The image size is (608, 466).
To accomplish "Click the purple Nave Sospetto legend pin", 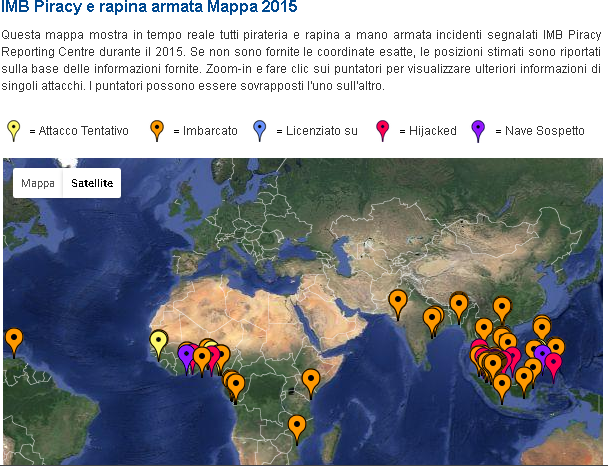I will (x=478, y=131).
